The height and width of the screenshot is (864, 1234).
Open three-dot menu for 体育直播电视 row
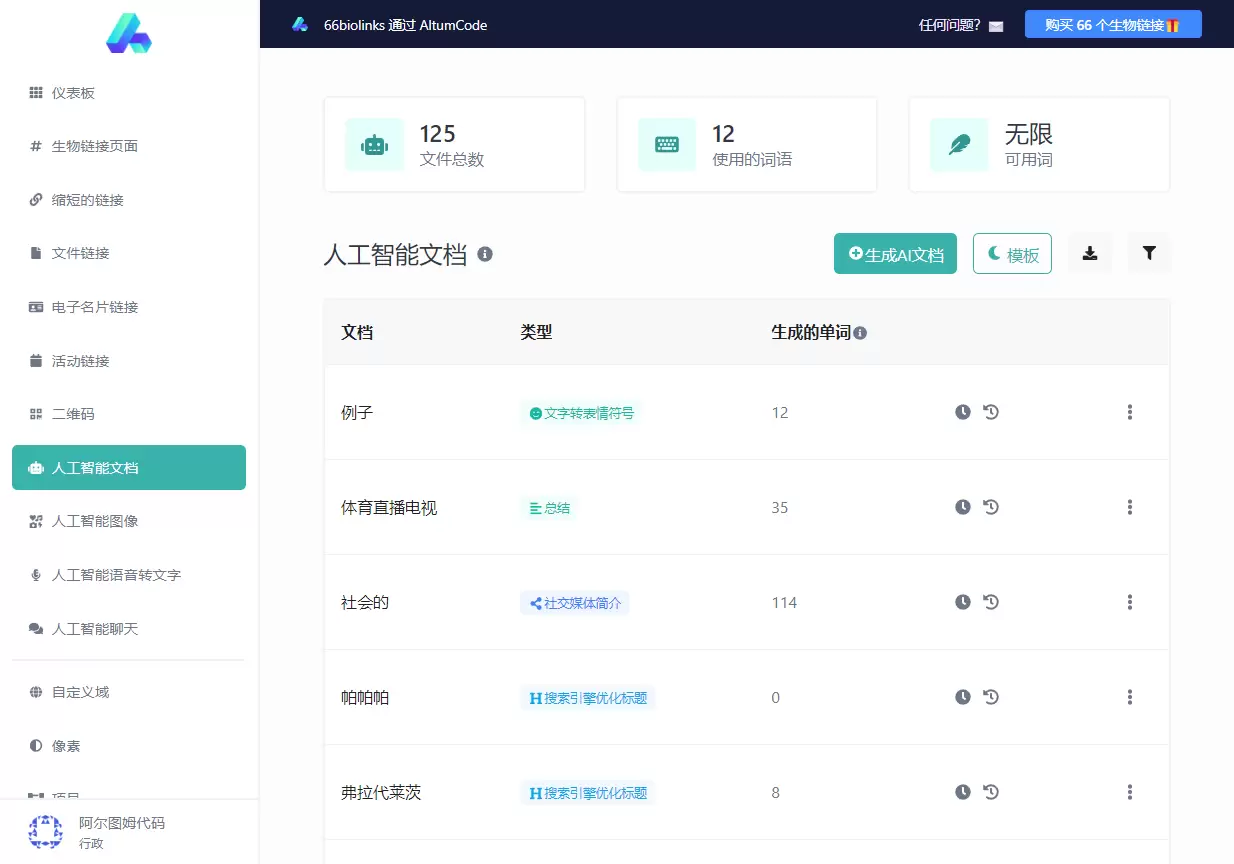pyautogui.click(x=1130, y=507)
